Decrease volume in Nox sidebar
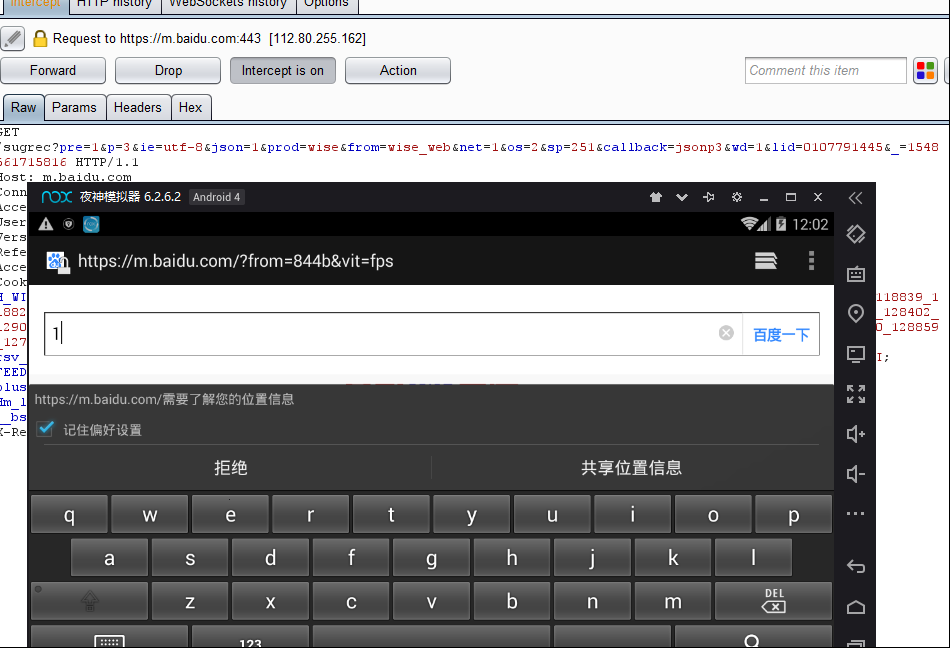 click(x=855, y=474)
